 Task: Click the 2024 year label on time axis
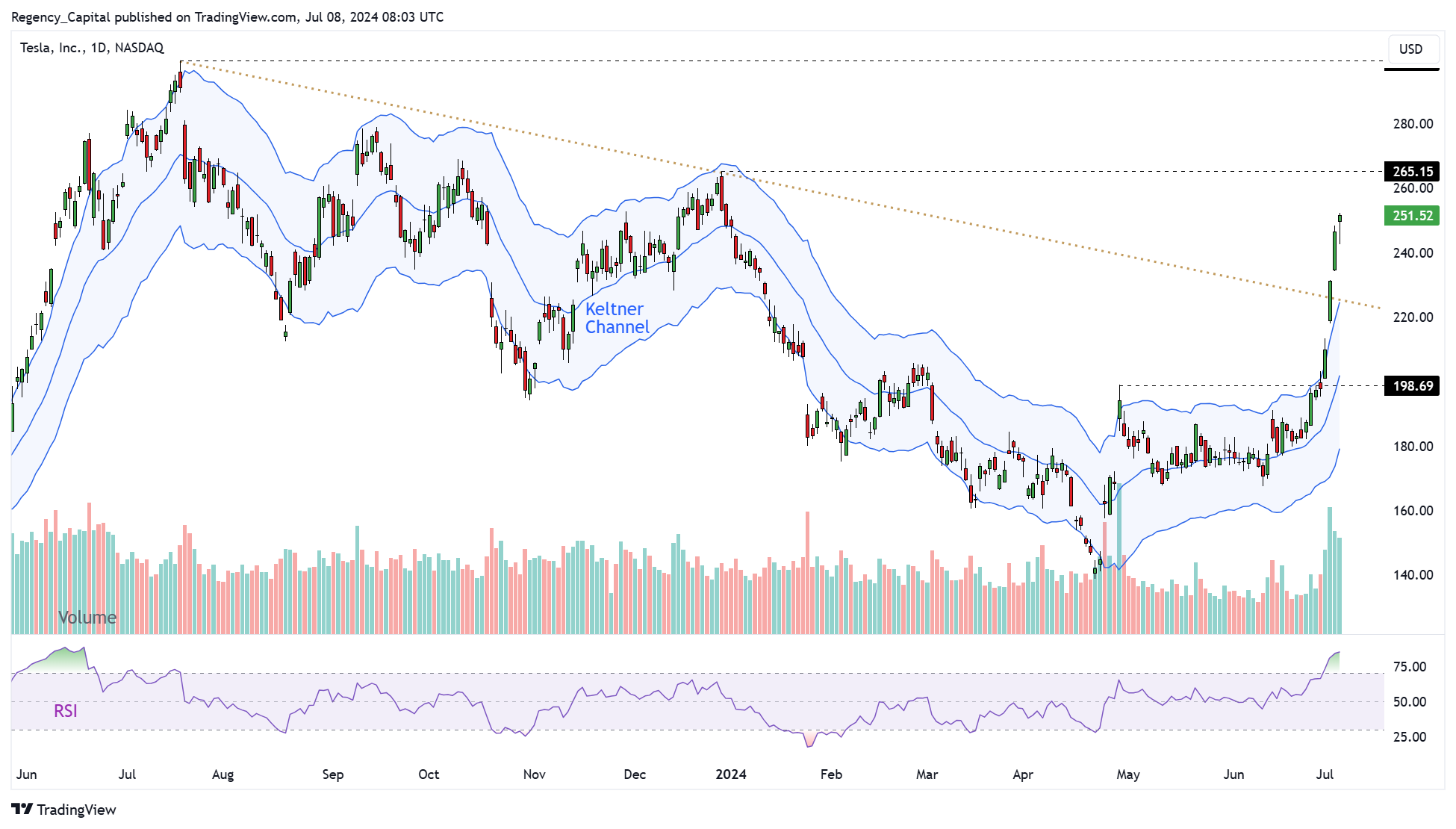pos(731,774)
